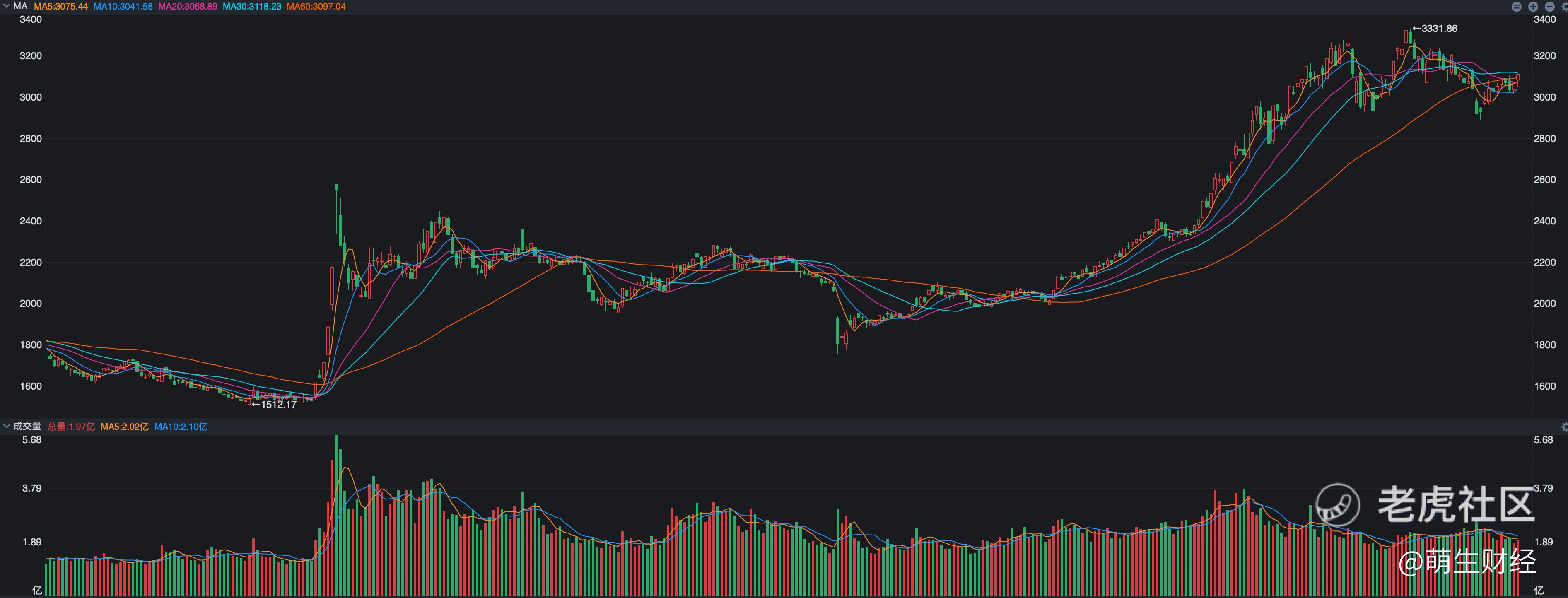Open MA indicator settings gear
This screenshot has width=1568, height=598.
coord(1565,7)
